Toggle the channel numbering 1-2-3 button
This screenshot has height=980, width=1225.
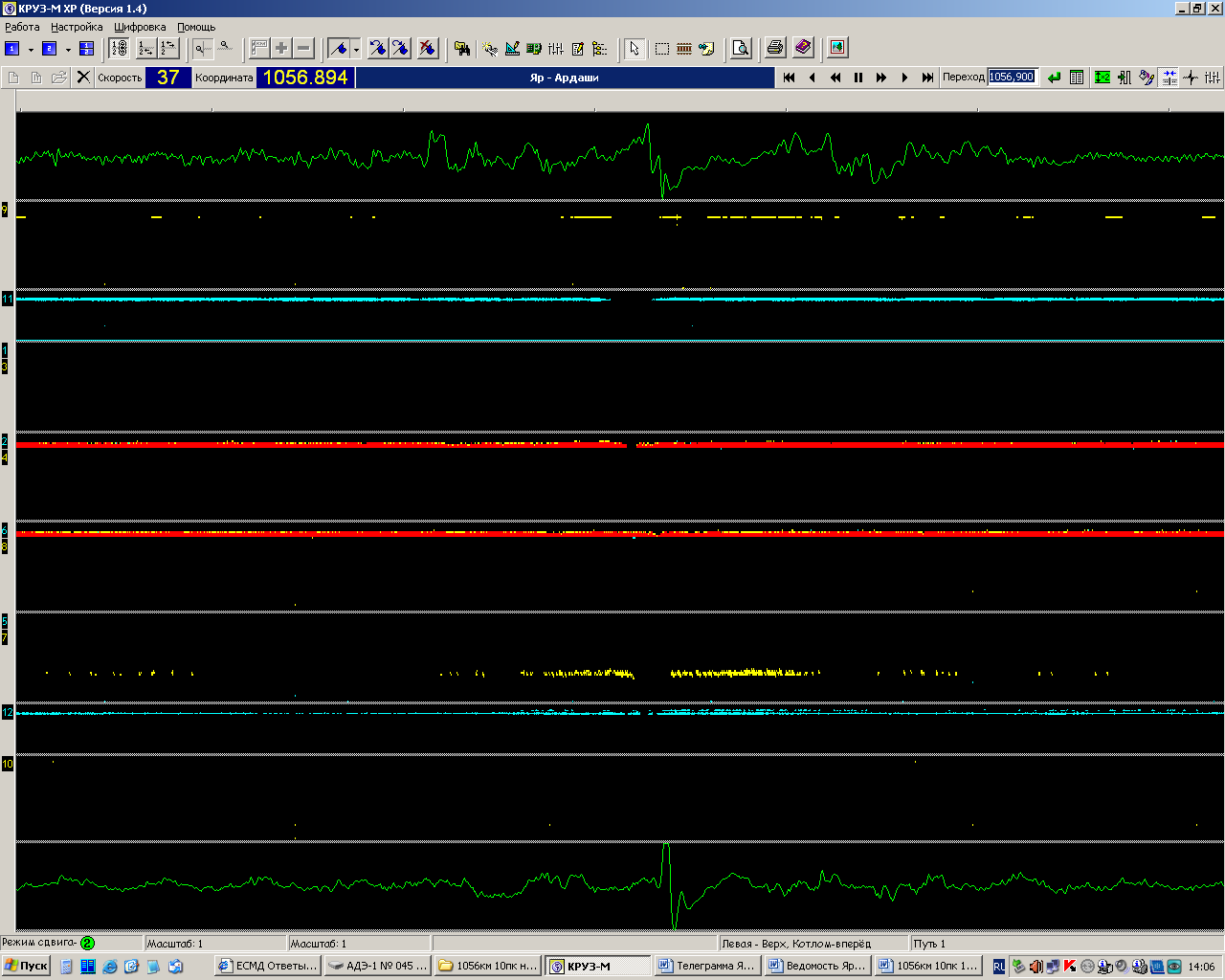119,48
